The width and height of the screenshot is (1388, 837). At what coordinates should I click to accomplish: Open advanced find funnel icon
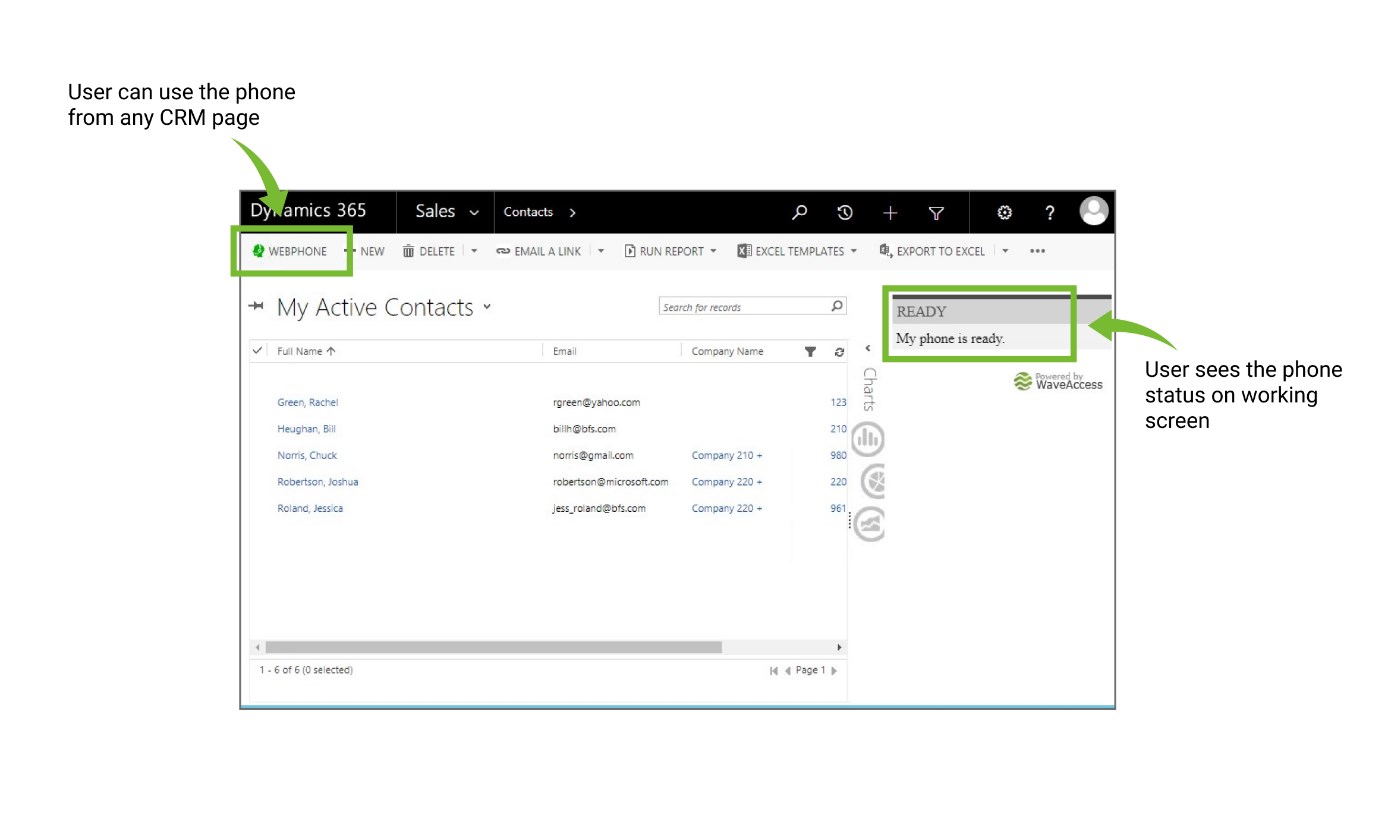[936, 212]
